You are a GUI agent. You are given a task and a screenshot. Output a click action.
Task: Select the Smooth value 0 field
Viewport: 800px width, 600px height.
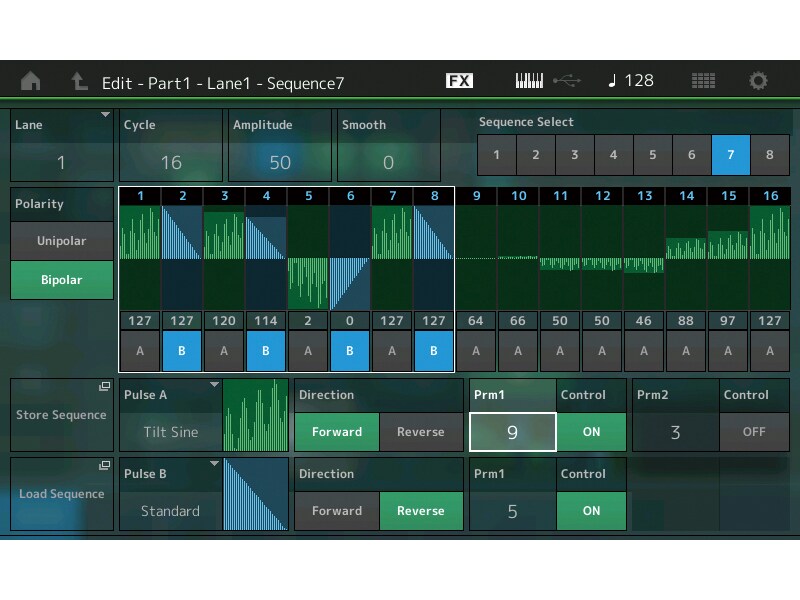389,162
